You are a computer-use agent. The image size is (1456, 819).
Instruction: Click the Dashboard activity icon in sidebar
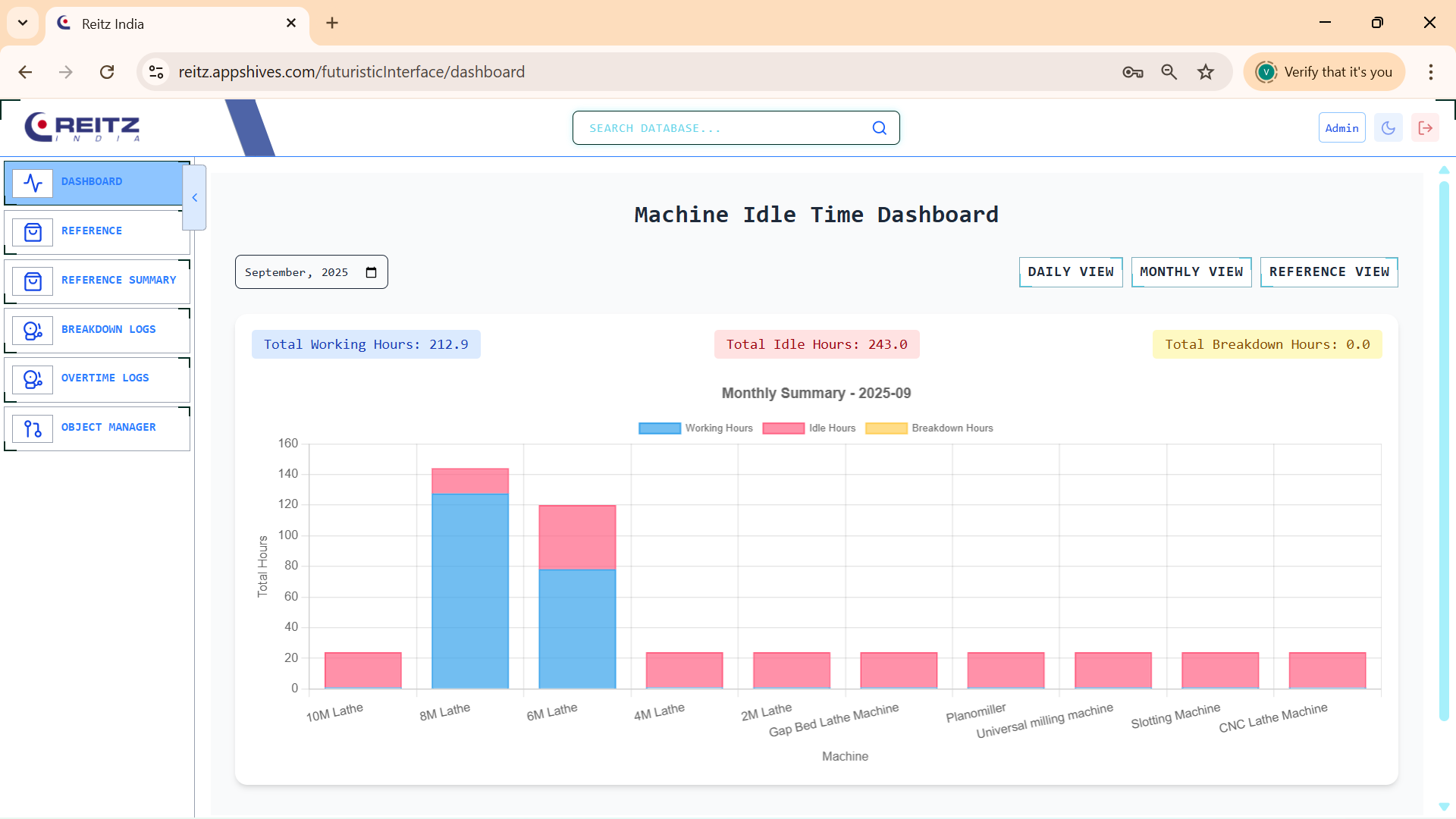pyautogui.click(x=33, y=183)
